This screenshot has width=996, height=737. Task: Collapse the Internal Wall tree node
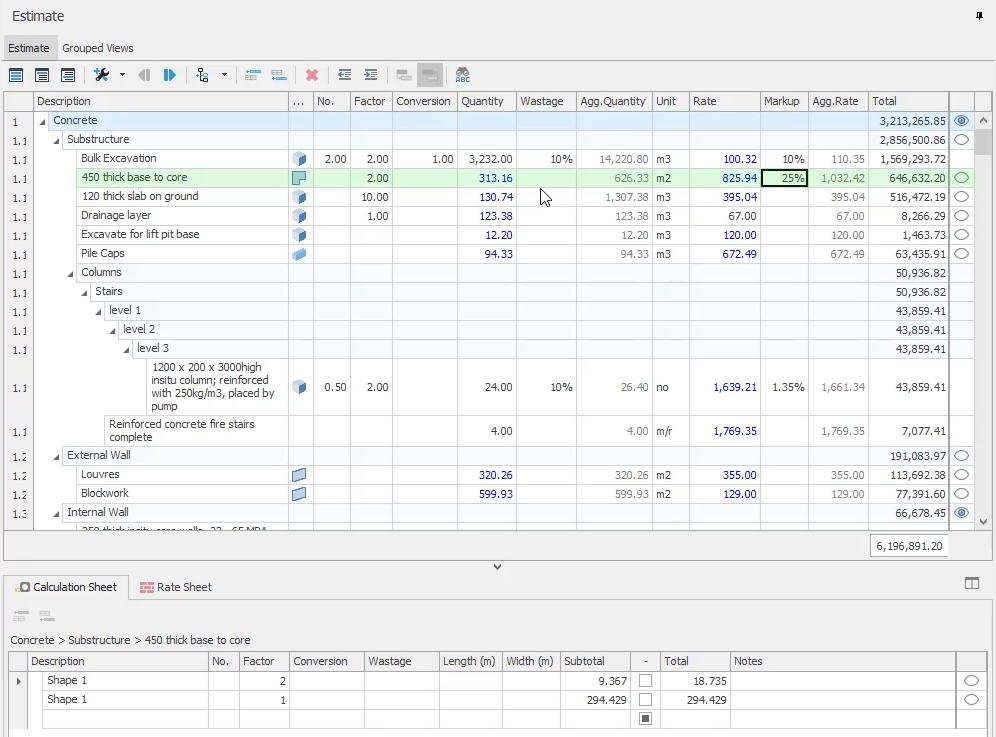coord(56,513)
